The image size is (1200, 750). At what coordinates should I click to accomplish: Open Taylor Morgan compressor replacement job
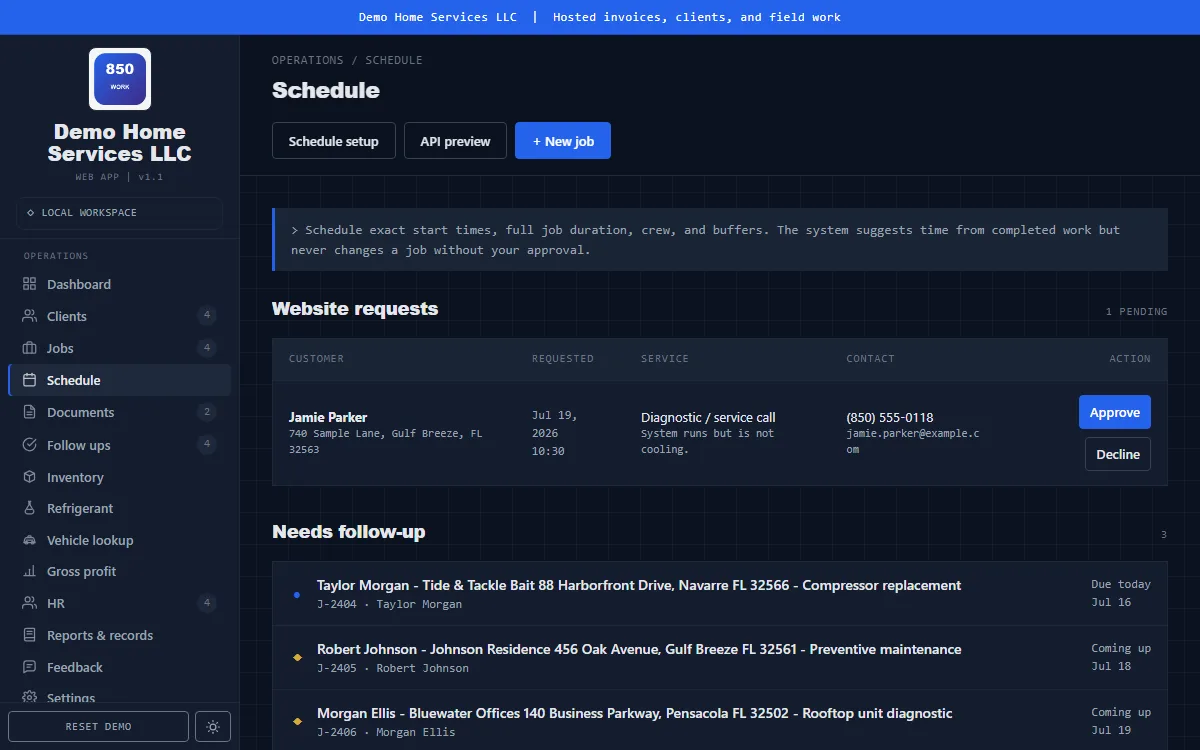719,594
